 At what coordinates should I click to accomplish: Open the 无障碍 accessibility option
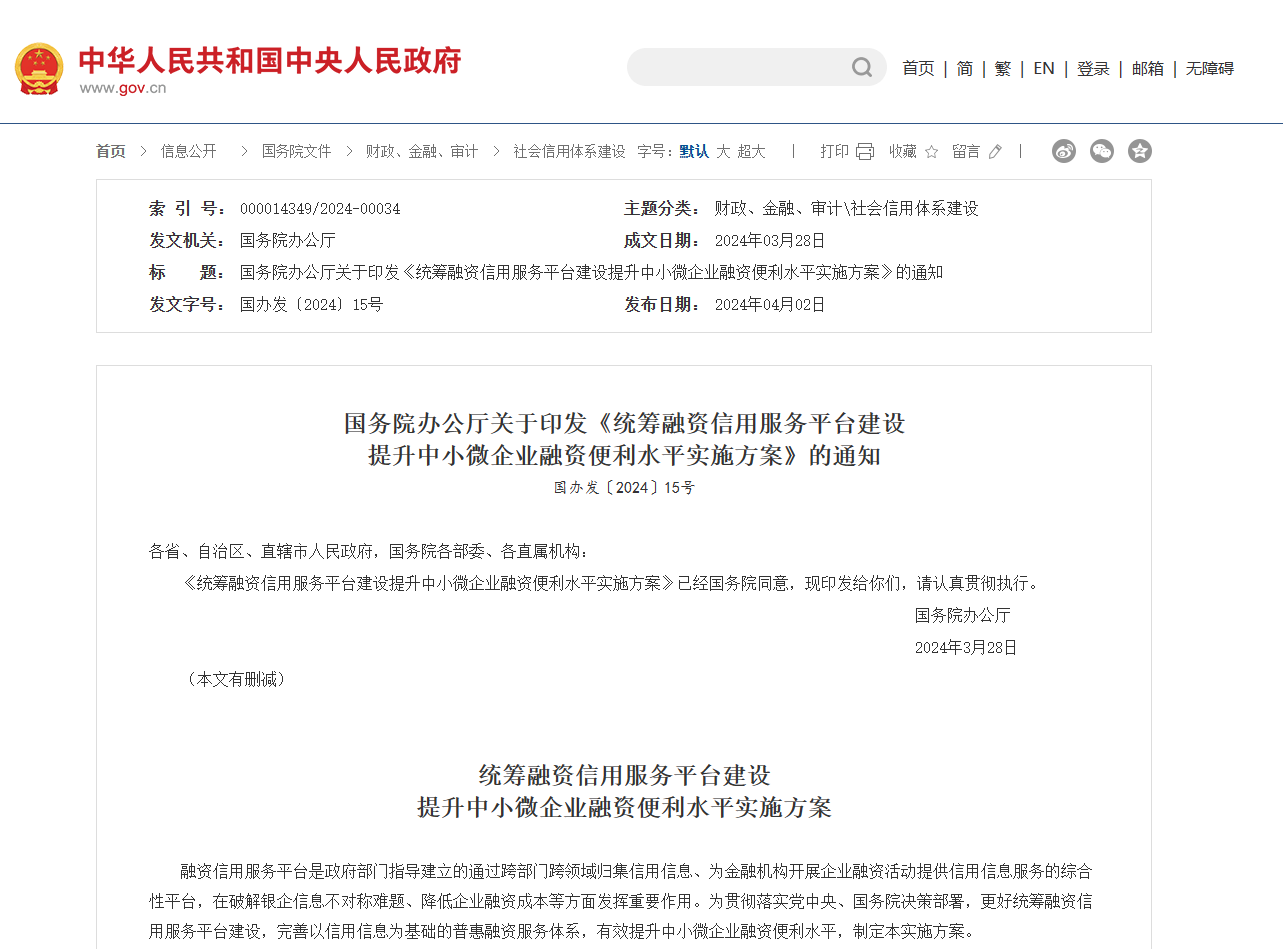(1209, 68)
